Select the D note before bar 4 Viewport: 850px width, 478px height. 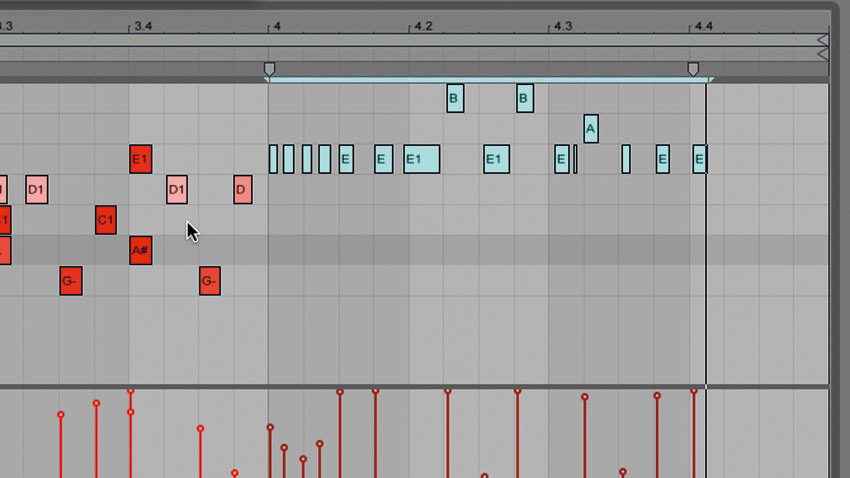[x=243, y=190]
